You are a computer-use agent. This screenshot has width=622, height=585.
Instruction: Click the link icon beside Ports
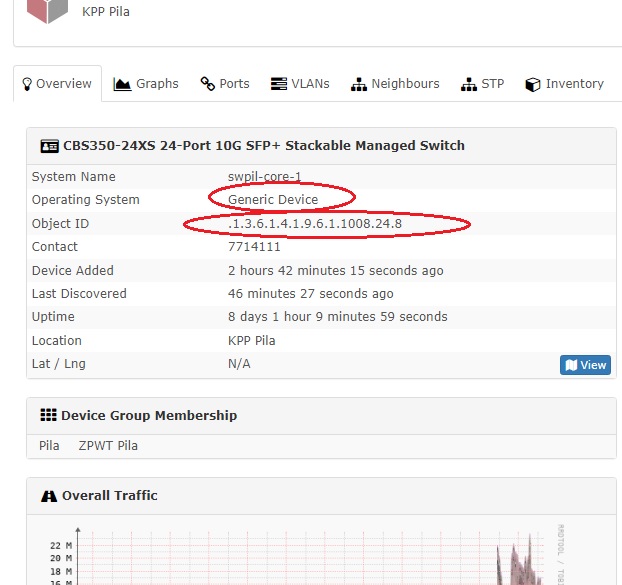(x=207, y=84)
